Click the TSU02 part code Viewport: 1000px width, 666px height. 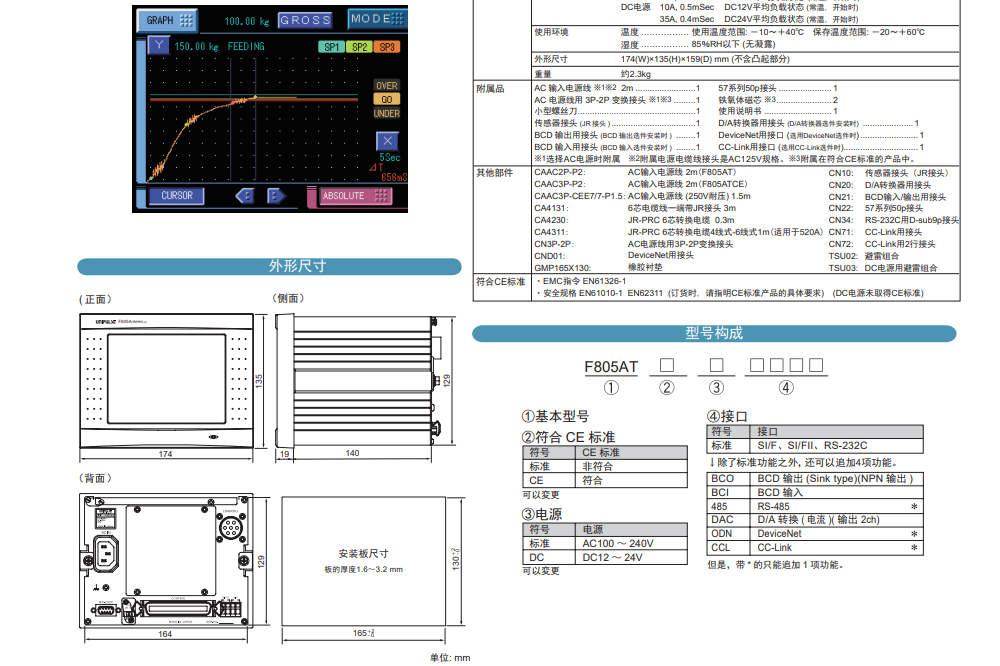click(843, 256)
